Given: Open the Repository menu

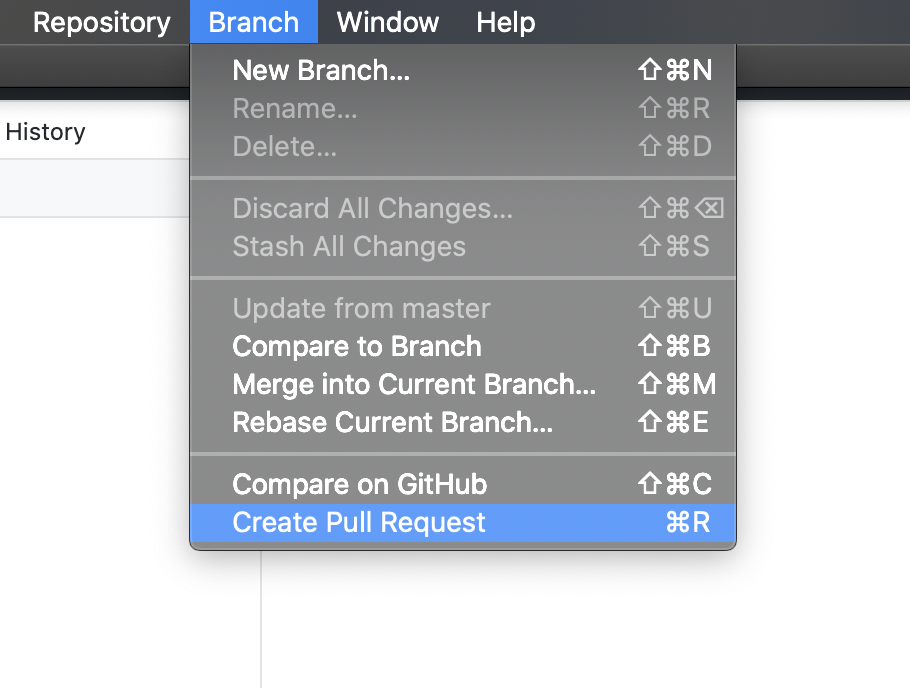Looking at the screenshot, I should (101, 22).
